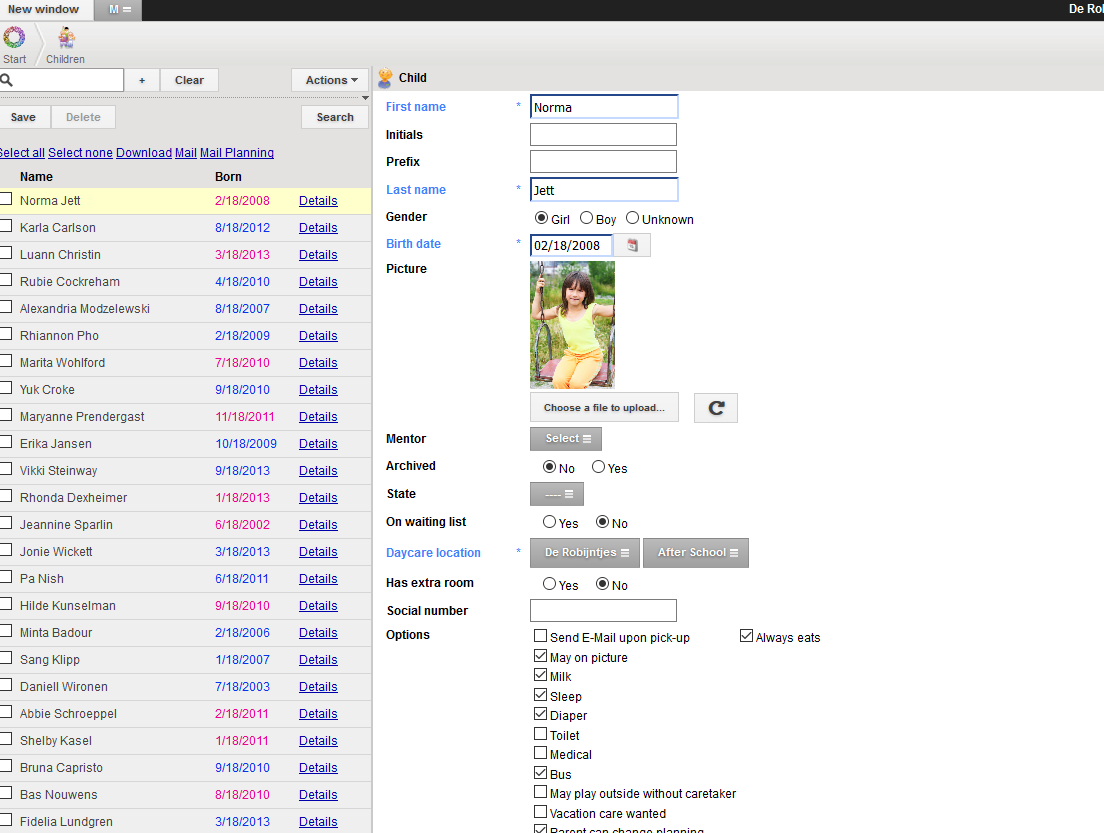
Task: Click Choose a file to upload
Action: pyautogui.click(x=604, y=408)
